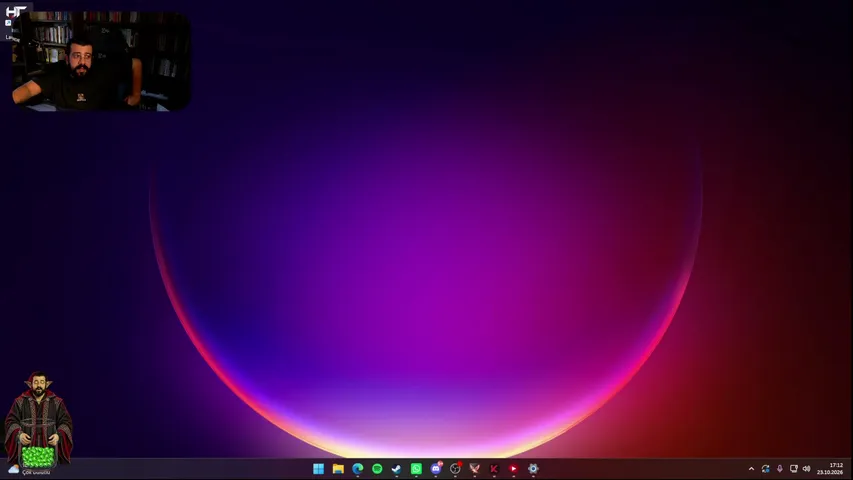Open Discord with the notification badge

pos(436,468)
